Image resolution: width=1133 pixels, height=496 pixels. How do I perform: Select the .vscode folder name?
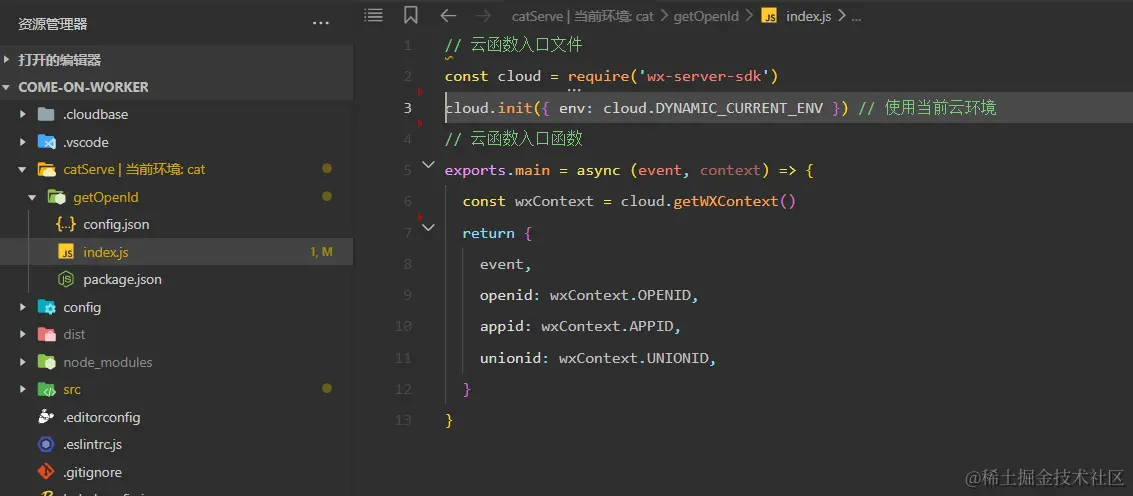86,142
